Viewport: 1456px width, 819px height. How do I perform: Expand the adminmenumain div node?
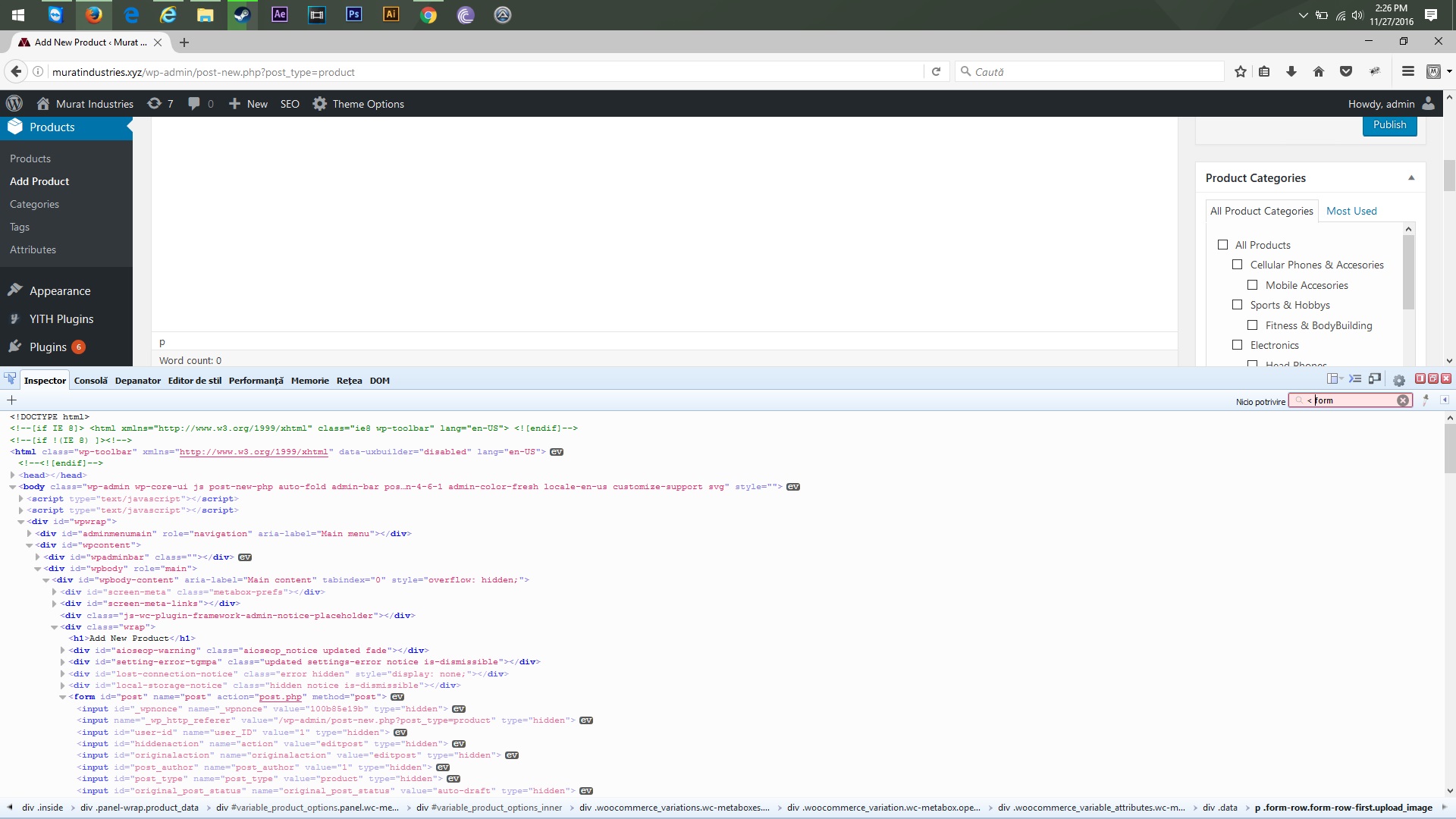click(30, 533)
